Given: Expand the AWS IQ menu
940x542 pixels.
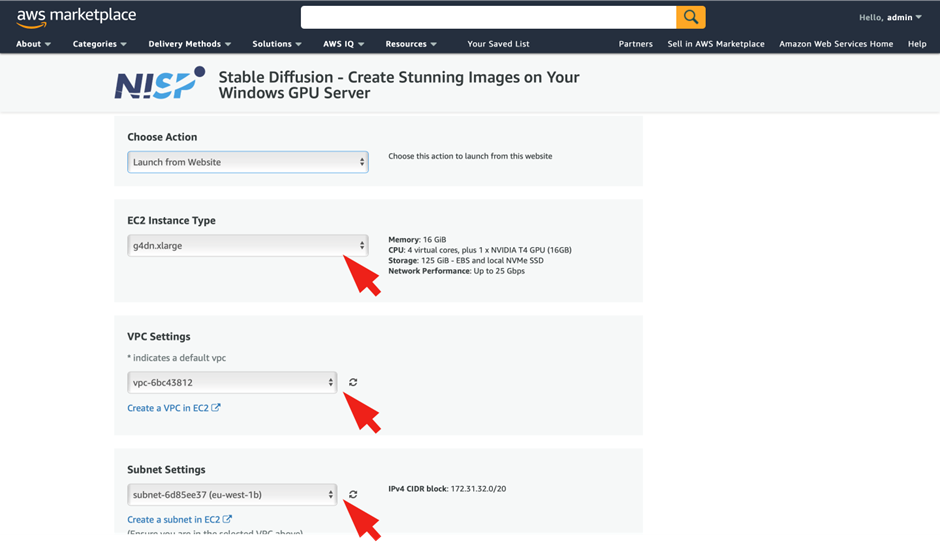Looking at the screenshot, I should [x=344, y=44].
